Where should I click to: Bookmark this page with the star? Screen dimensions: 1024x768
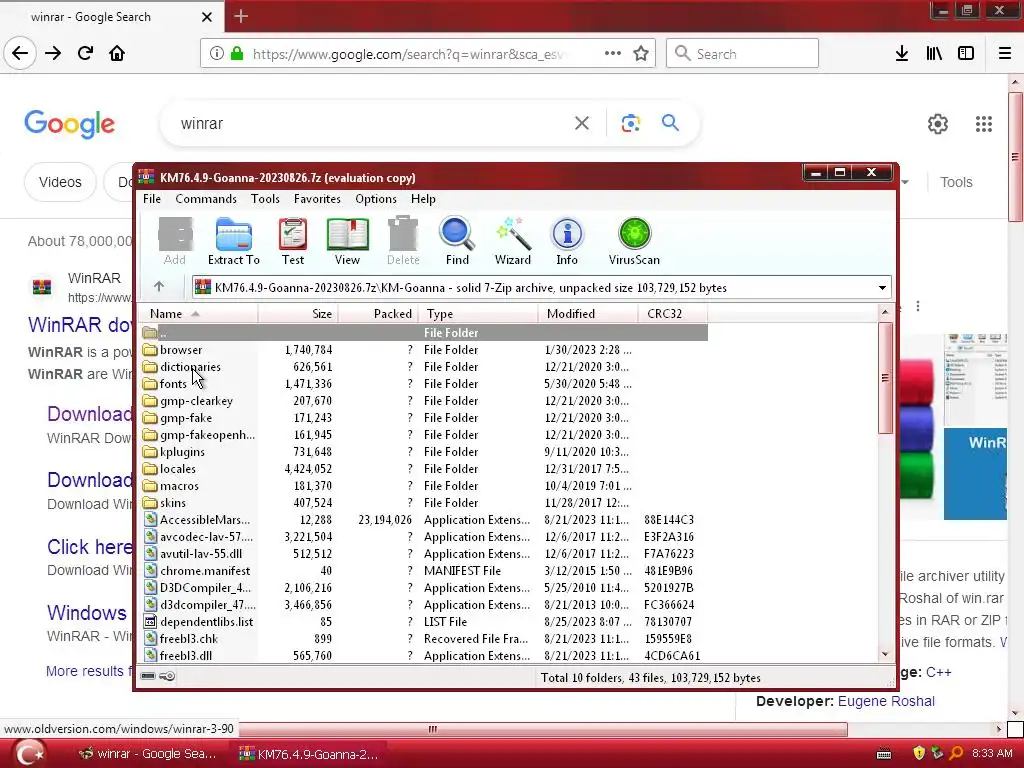pos(641,53)
